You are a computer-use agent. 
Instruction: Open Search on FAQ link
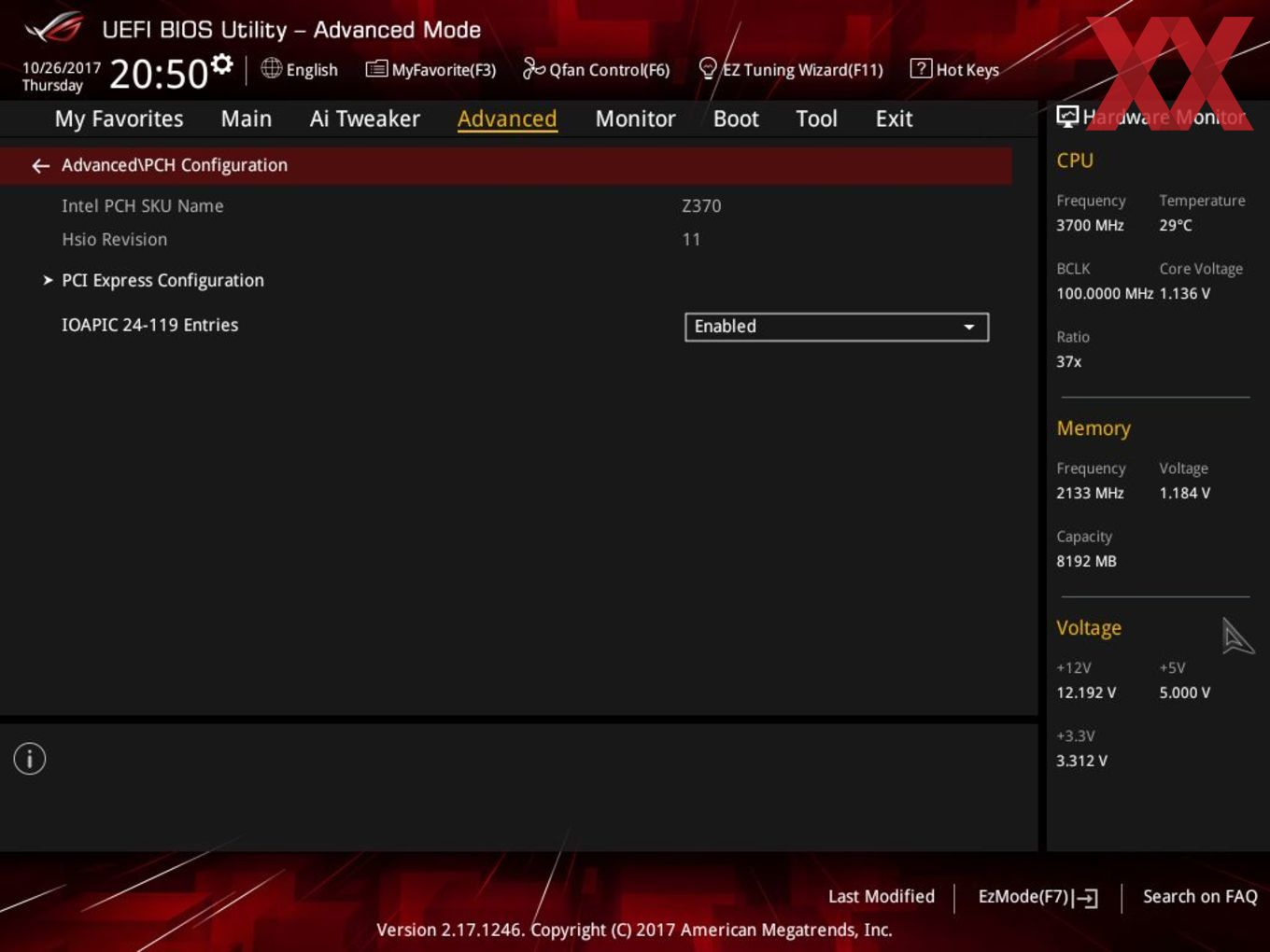(1200, 896)
